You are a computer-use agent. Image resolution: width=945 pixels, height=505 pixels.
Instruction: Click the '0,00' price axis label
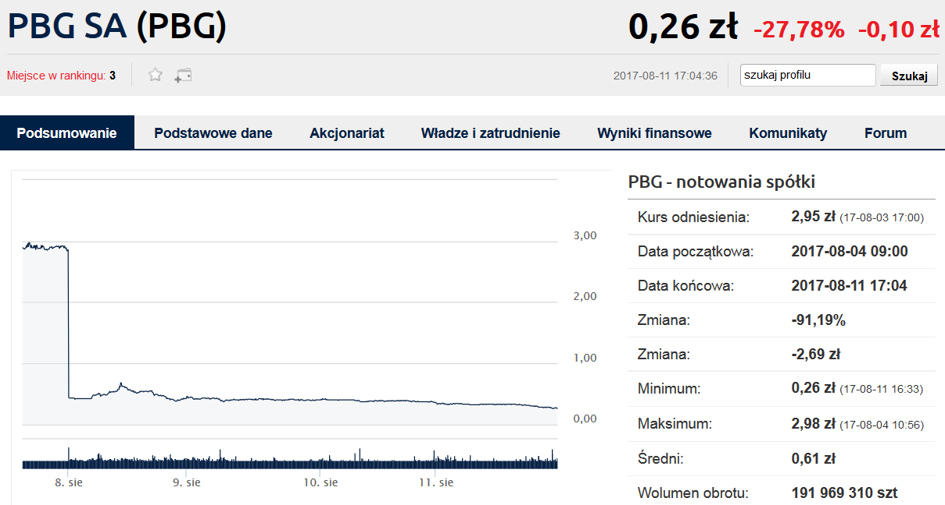pyautogui.click(x=585, y=419)
